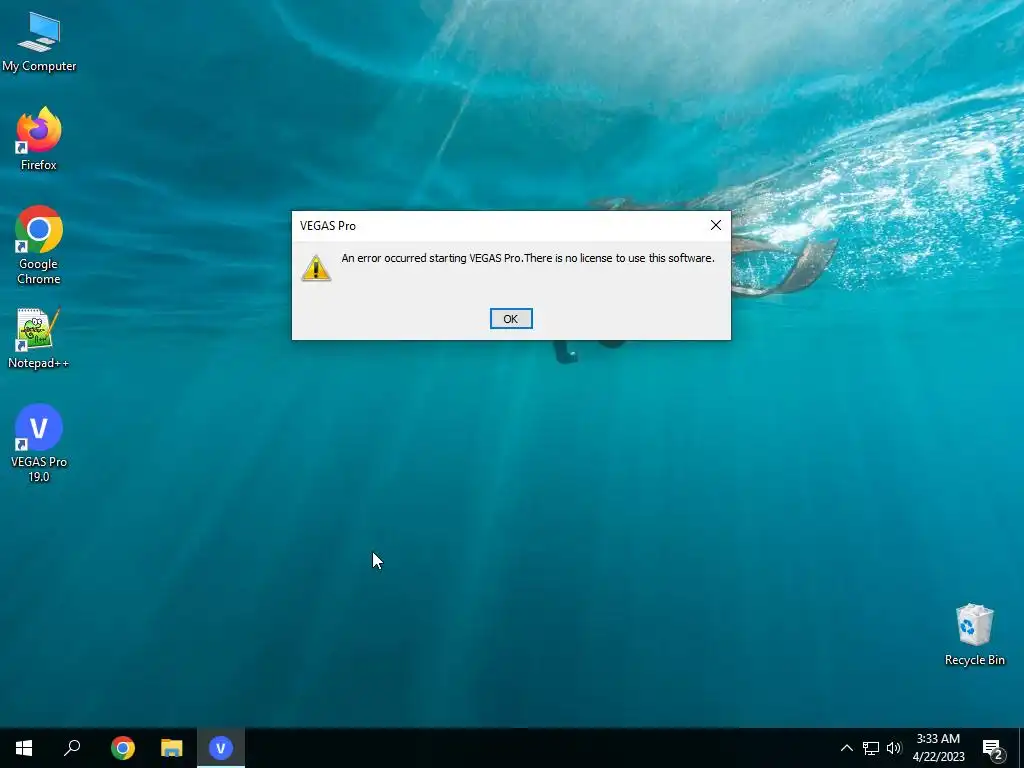Close the VEGAS Pro error dialog
The image size is (1024, 768).
[x=716, y=225]
